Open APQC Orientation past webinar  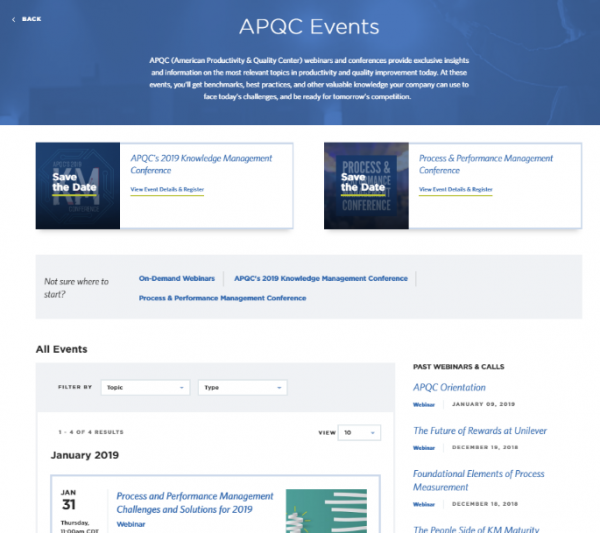[x=449, y=388]
